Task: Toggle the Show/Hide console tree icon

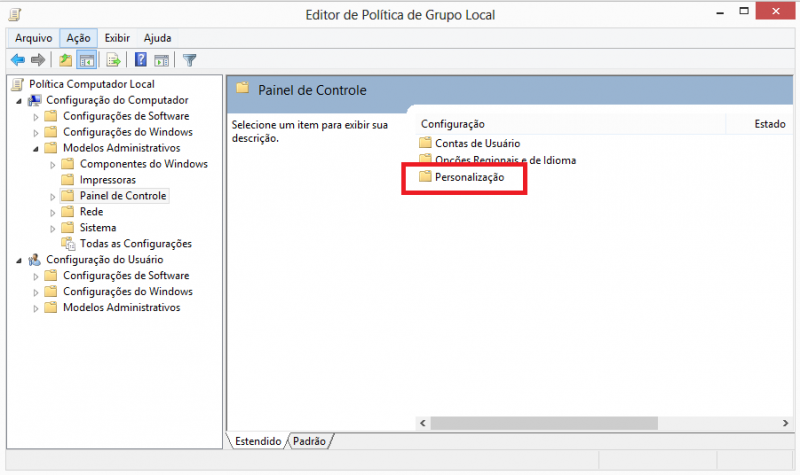Action: [87, 60]
